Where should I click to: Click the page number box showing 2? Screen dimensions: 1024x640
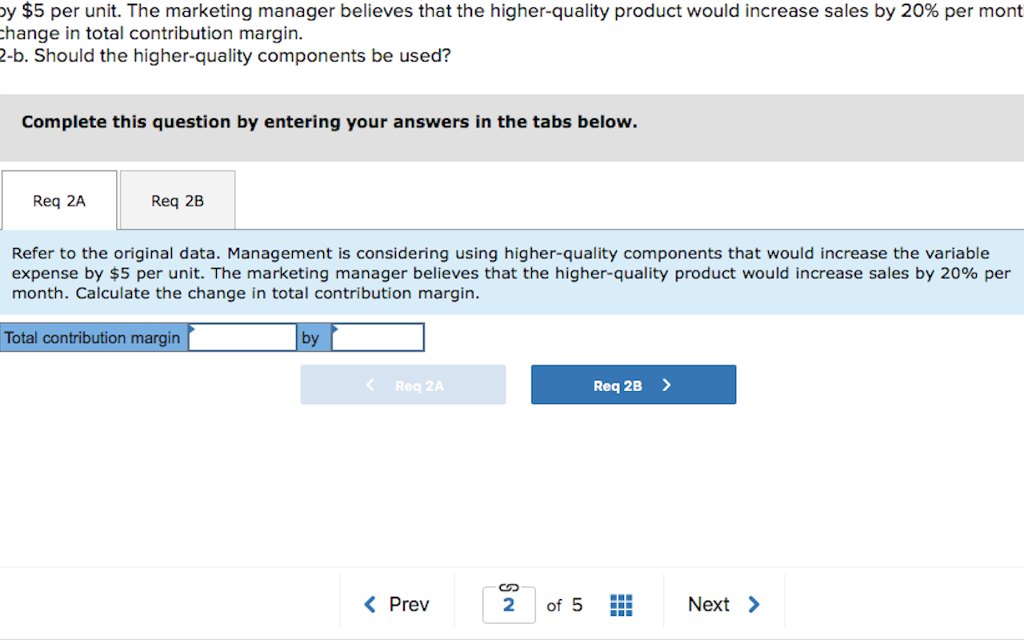point(508,604)
